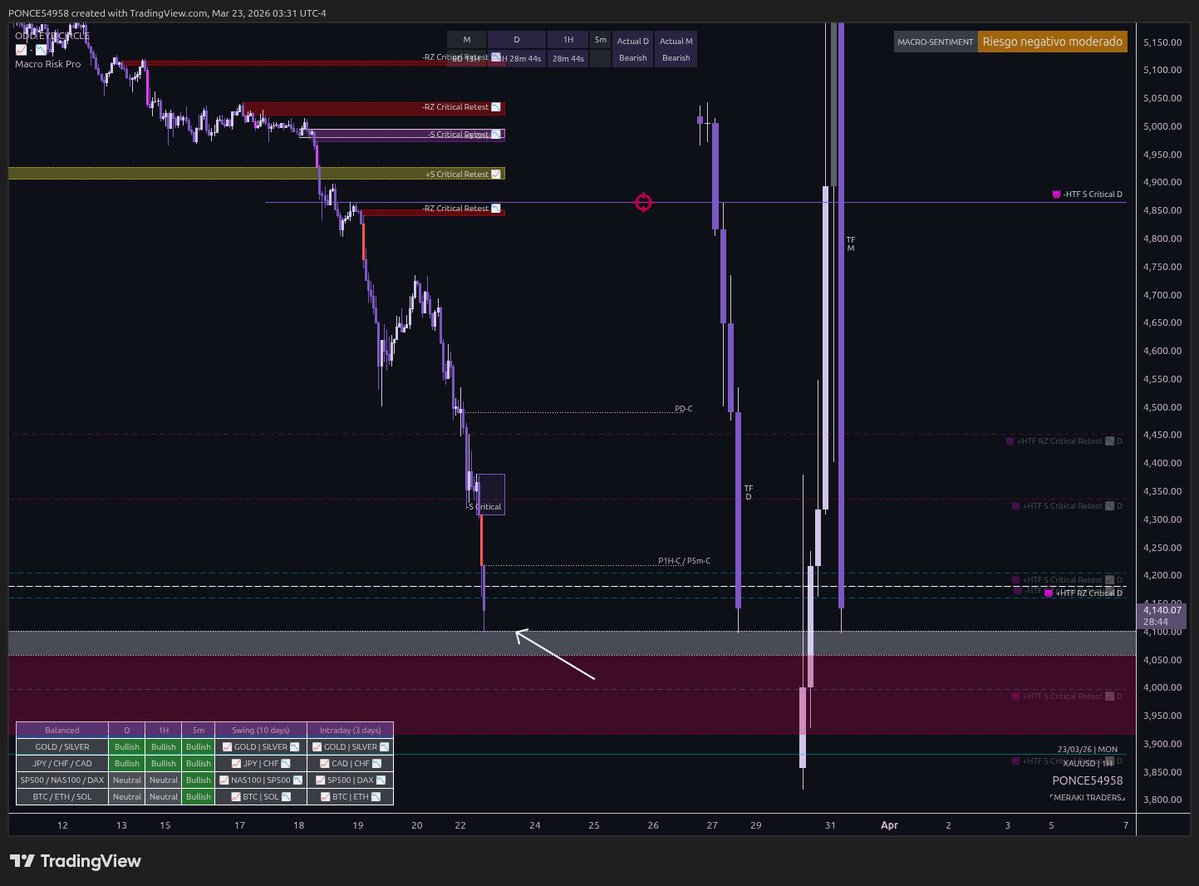This screenshot has width=1199, height=886.
Task: Click the down-trend icon after SOL in the Swing column
Action: coord(286,797)
